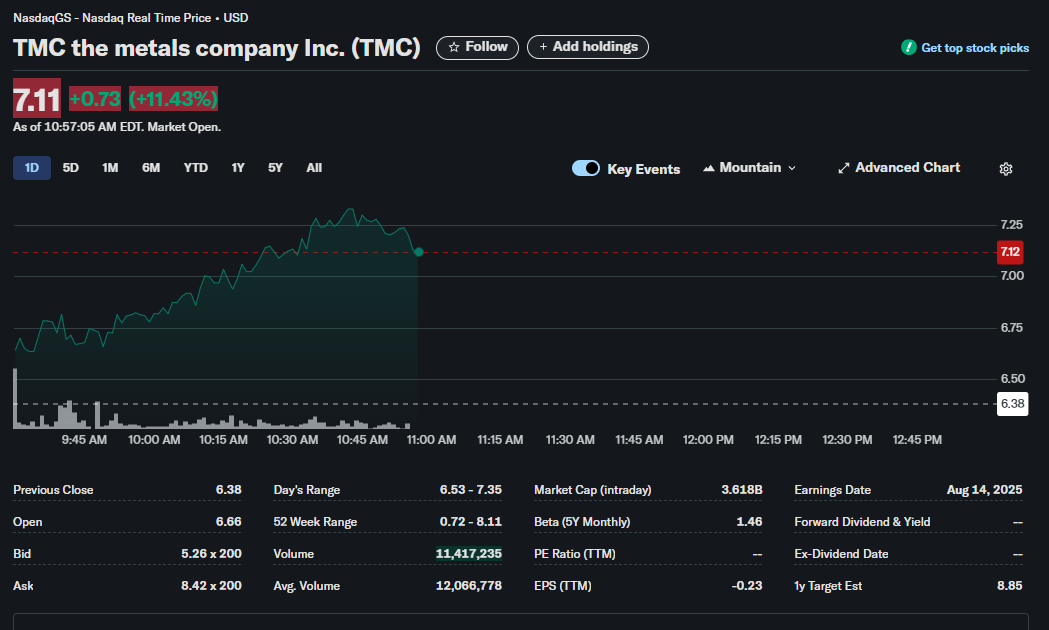Open the Mountain chart type dropdown
1049x630 pixels.
pos(749,168)
